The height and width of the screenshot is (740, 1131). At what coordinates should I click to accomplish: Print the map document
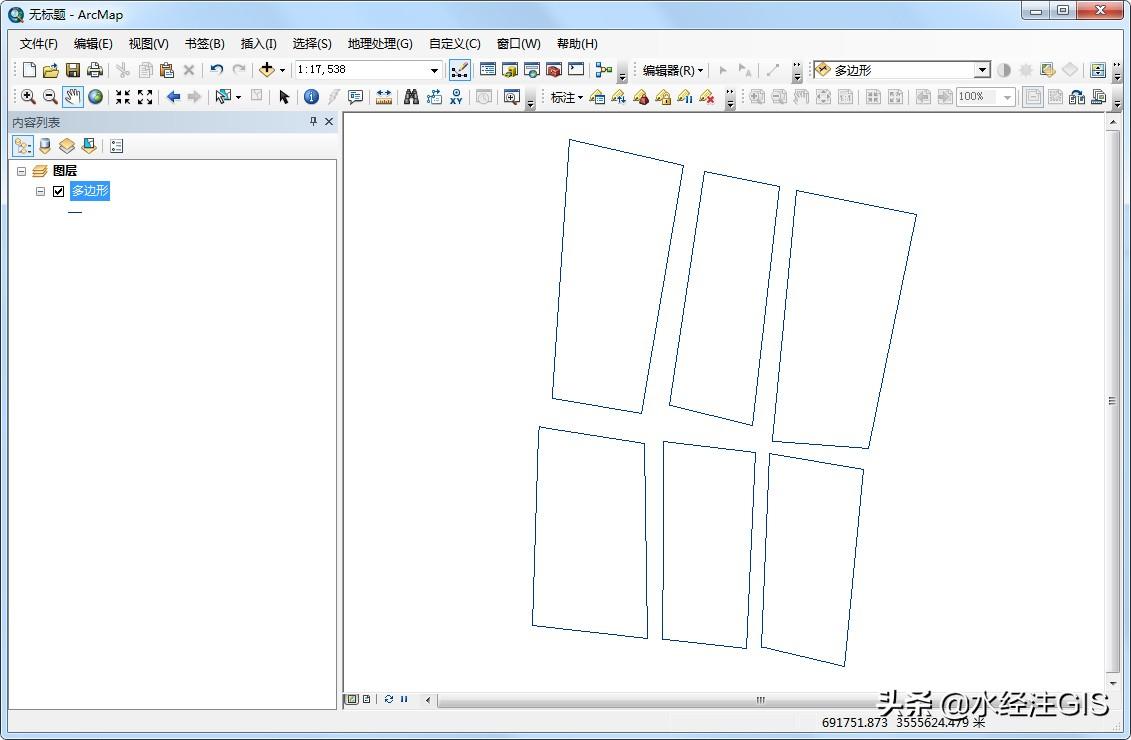click(x=94, y=70)
